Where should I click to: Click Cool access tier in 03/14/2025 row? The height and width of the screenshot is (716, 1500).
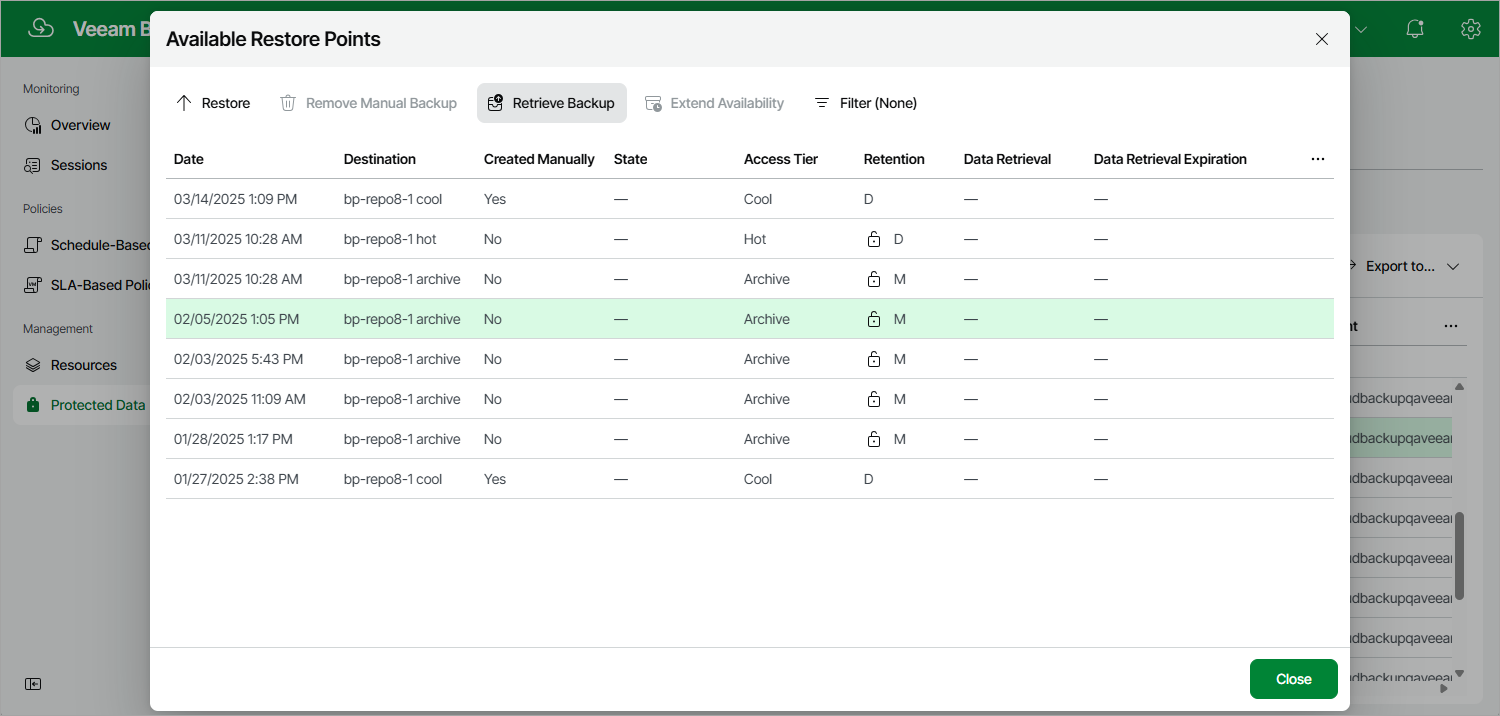point(758,199)
